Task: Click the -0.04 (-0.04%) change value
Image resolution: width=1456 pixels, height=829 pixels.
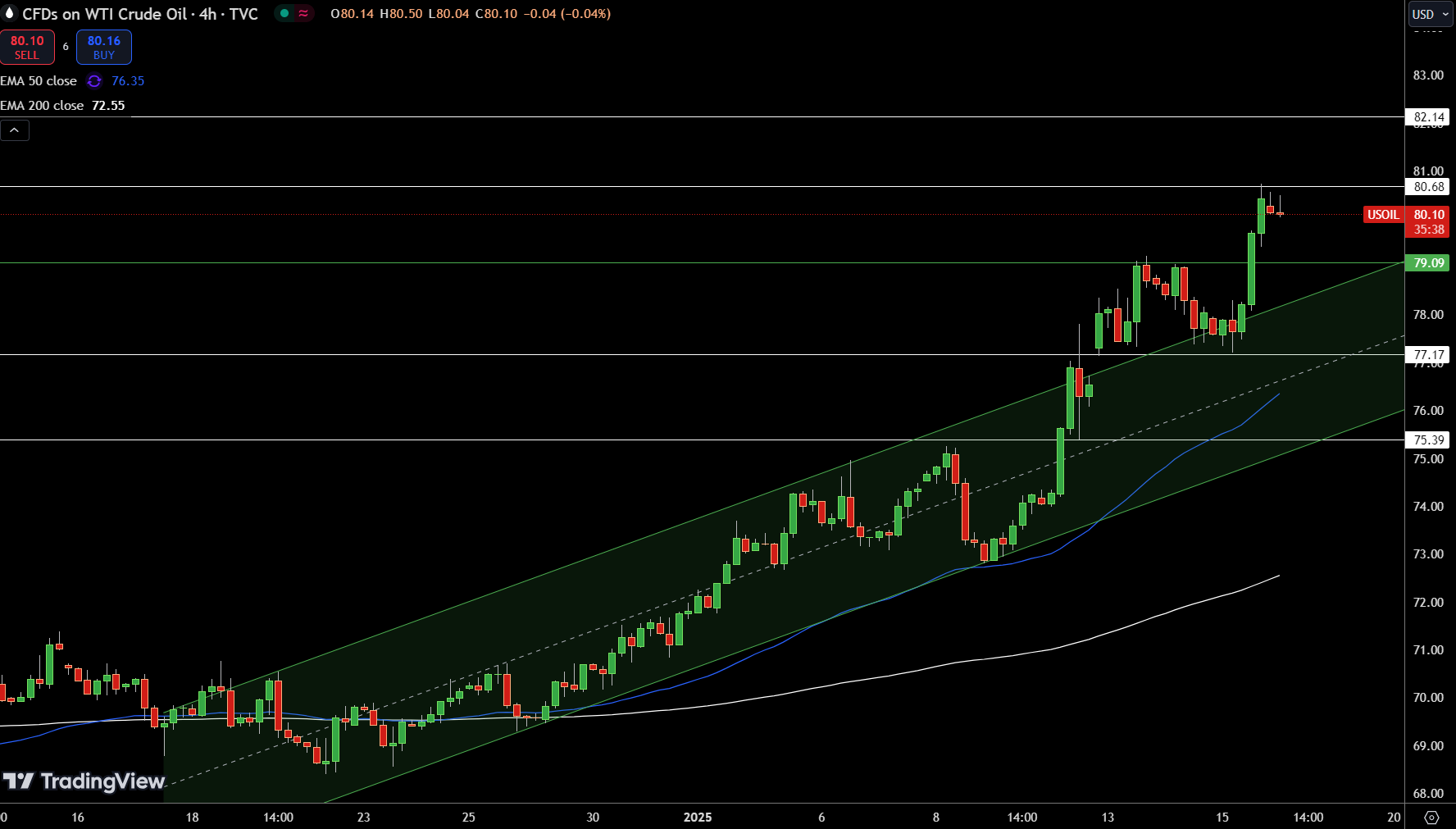Action: tap(567, 14)
